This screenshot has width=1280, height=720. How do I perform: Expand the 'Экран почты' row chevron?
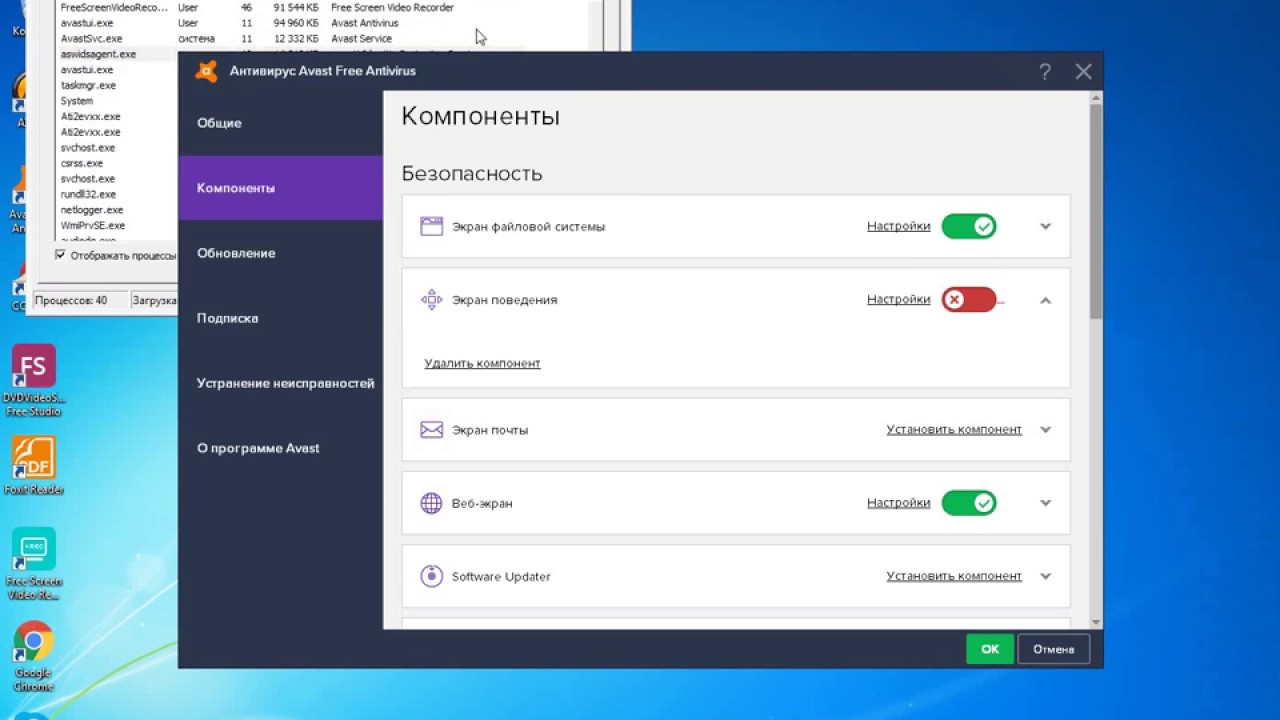pos(1045,430)
